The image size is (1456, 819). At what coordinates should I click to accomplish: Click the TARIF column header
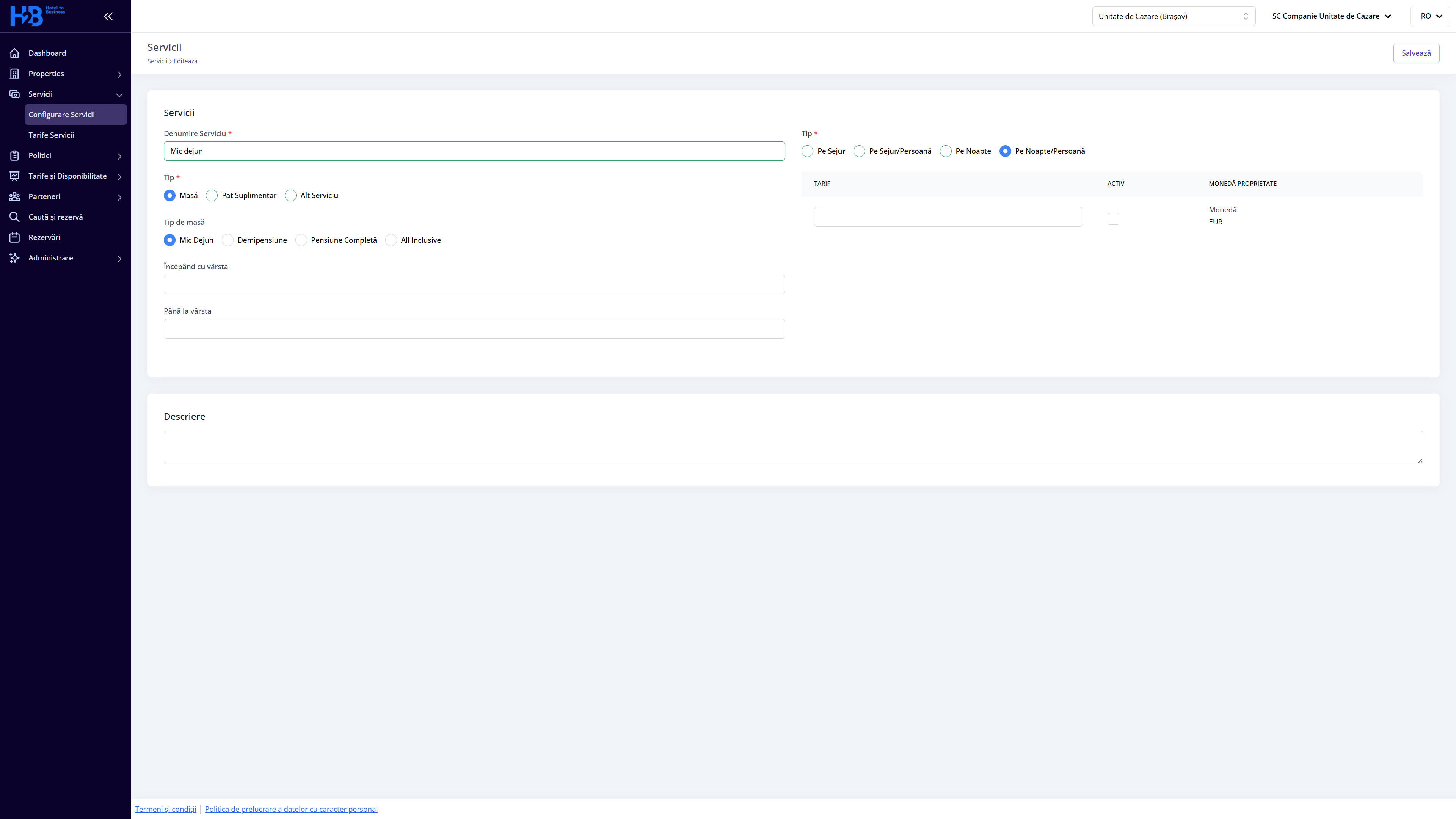[x=822, y=184]
